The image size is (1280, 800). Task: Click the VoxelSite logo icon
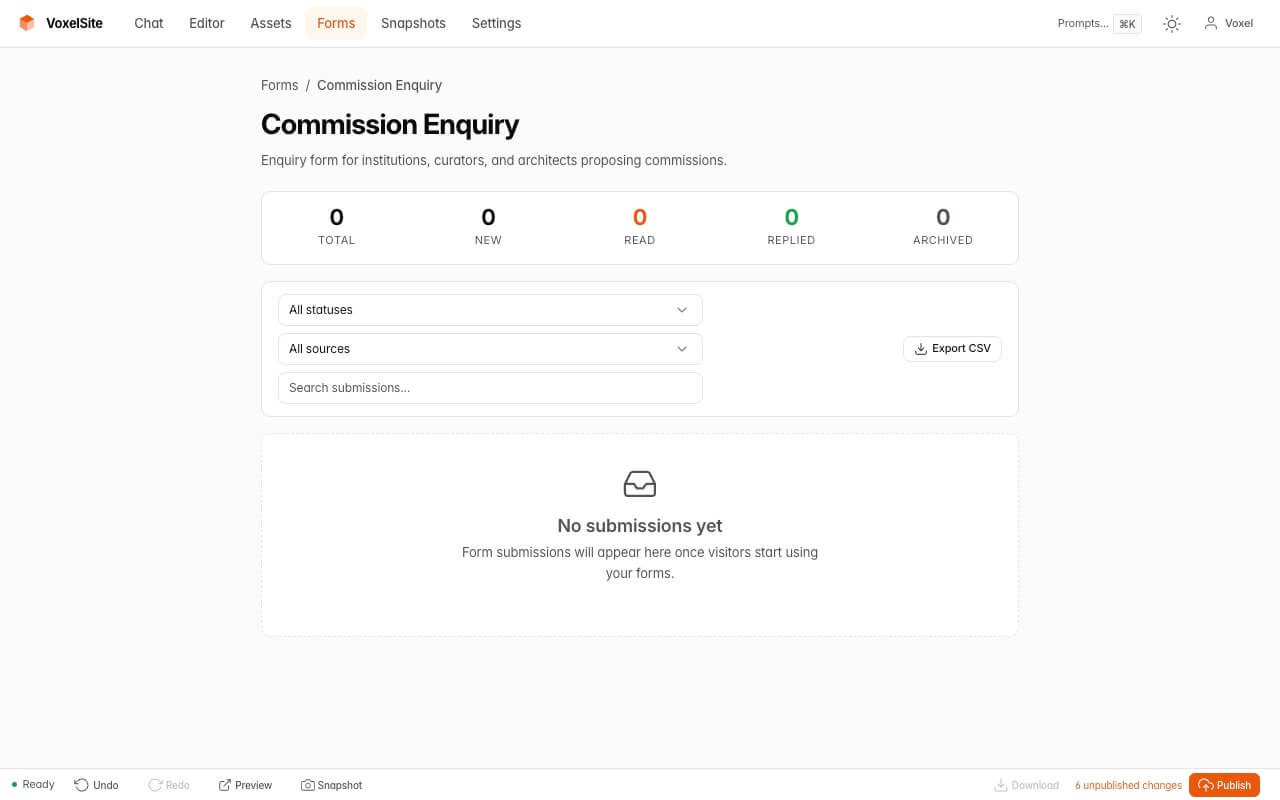[27, 23]
